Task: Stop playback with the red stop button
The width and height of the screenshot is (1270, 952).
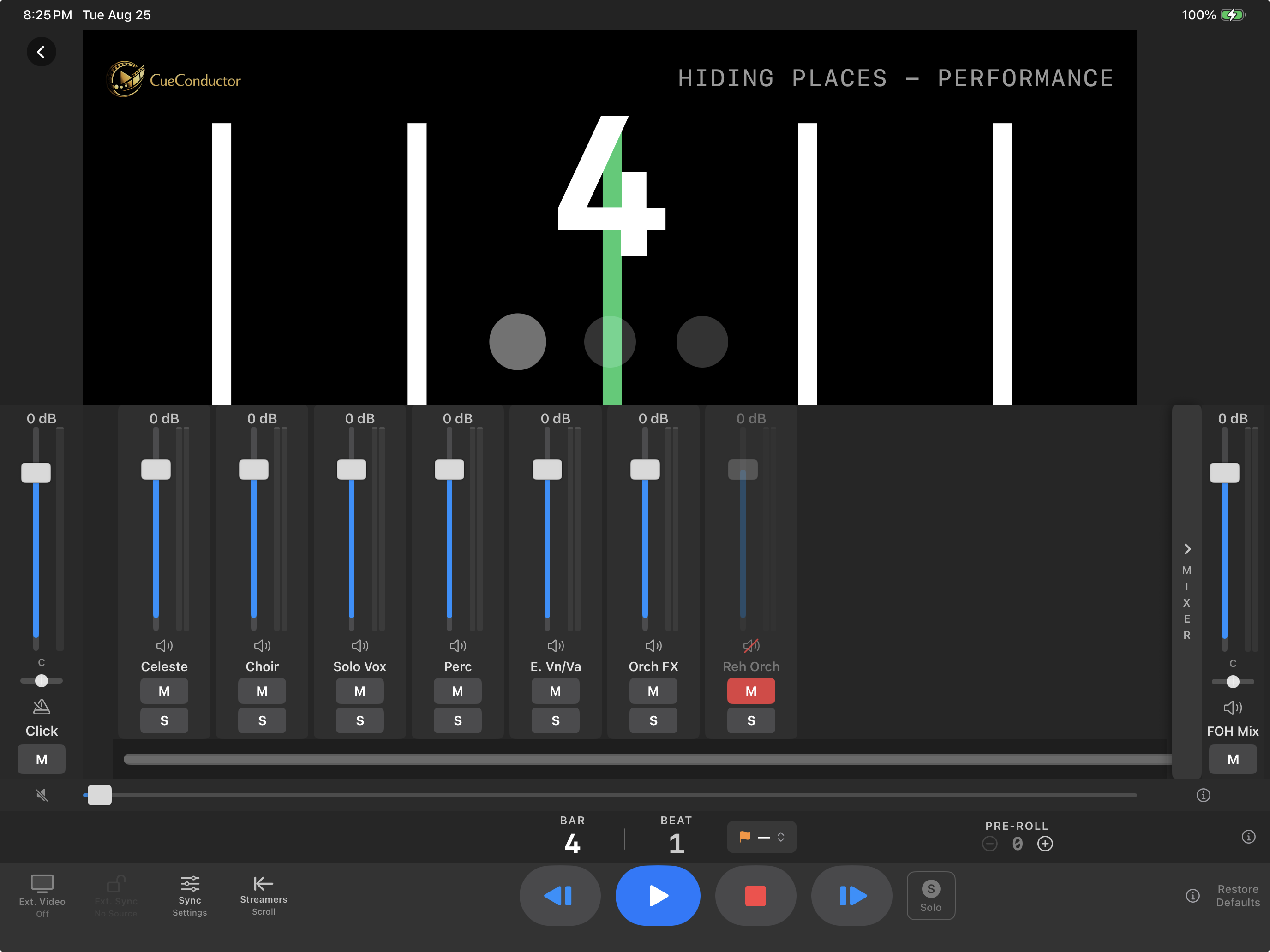Action: pos(755,895)
